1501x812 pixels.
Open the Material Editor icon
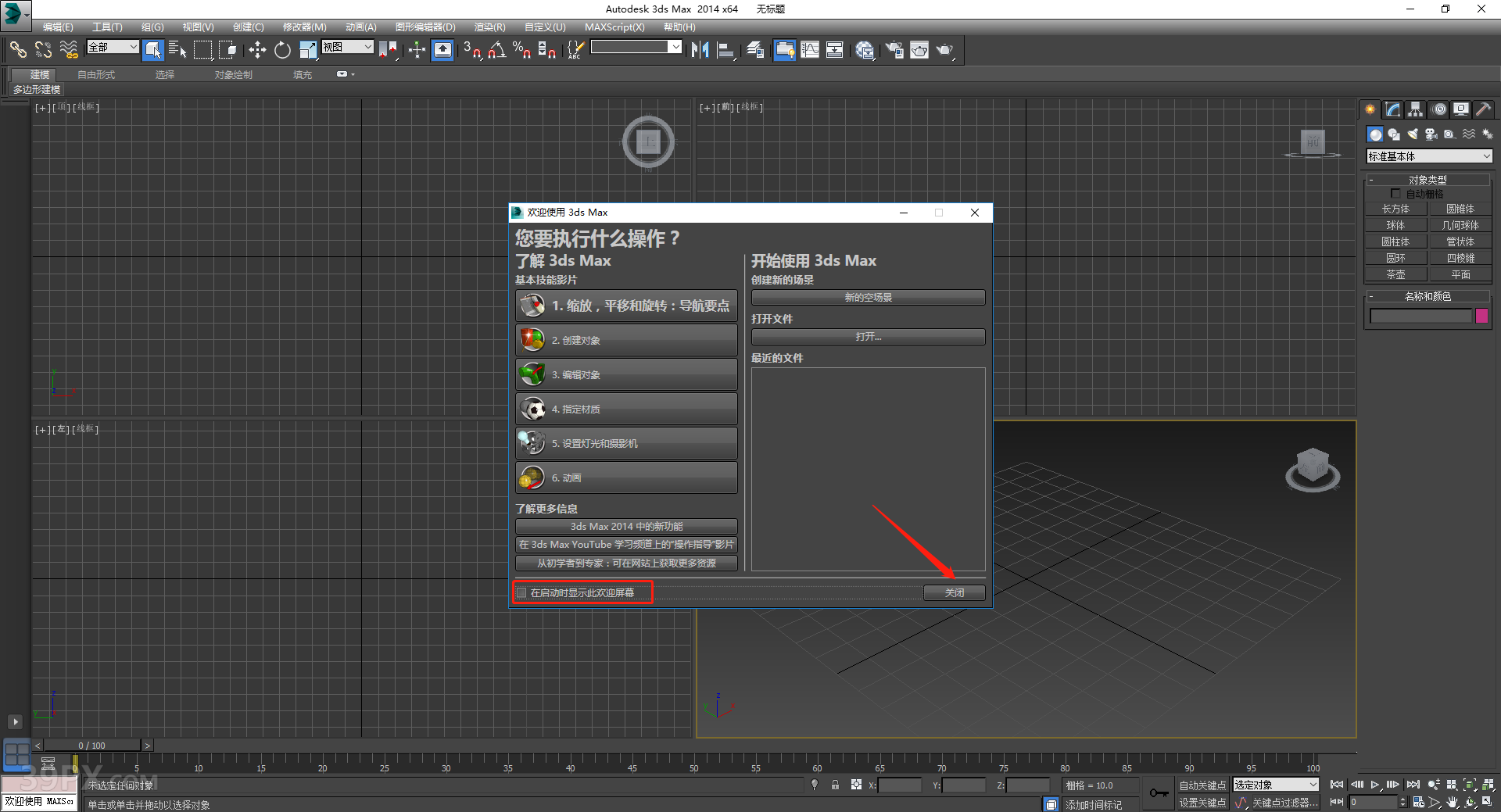click(x=864, y=50)
